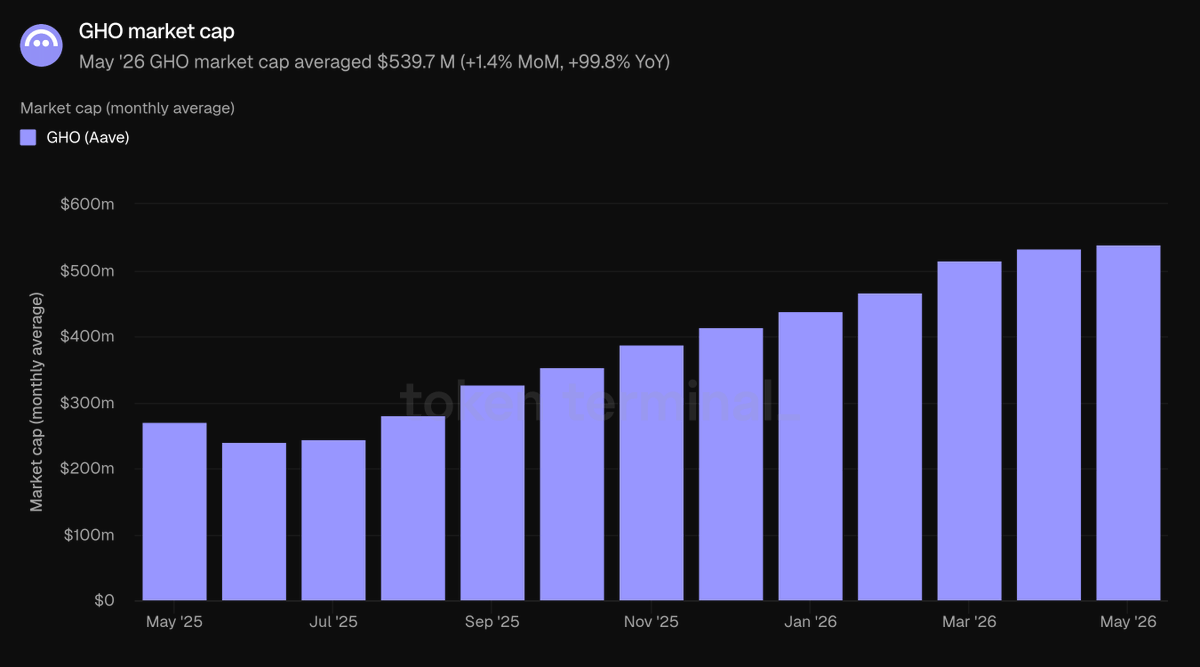The width and height of the screenshot is (1200, 667).
Task: Click the subtitle showing $539.7 M average
Action: pos(374,62)
